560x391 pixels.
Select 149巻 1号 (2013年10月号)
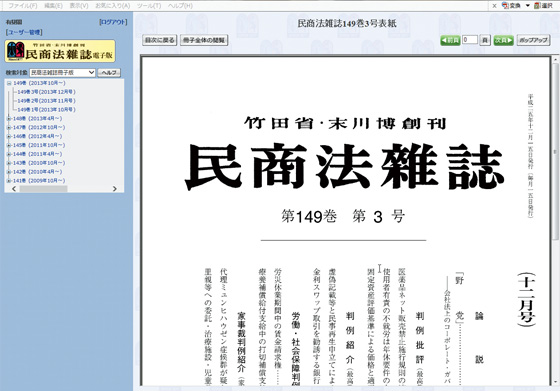pos(46,110)
